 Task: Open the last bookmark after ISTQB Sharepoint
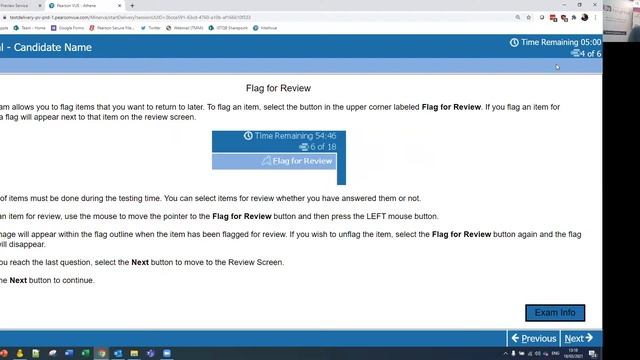point(265,28)
